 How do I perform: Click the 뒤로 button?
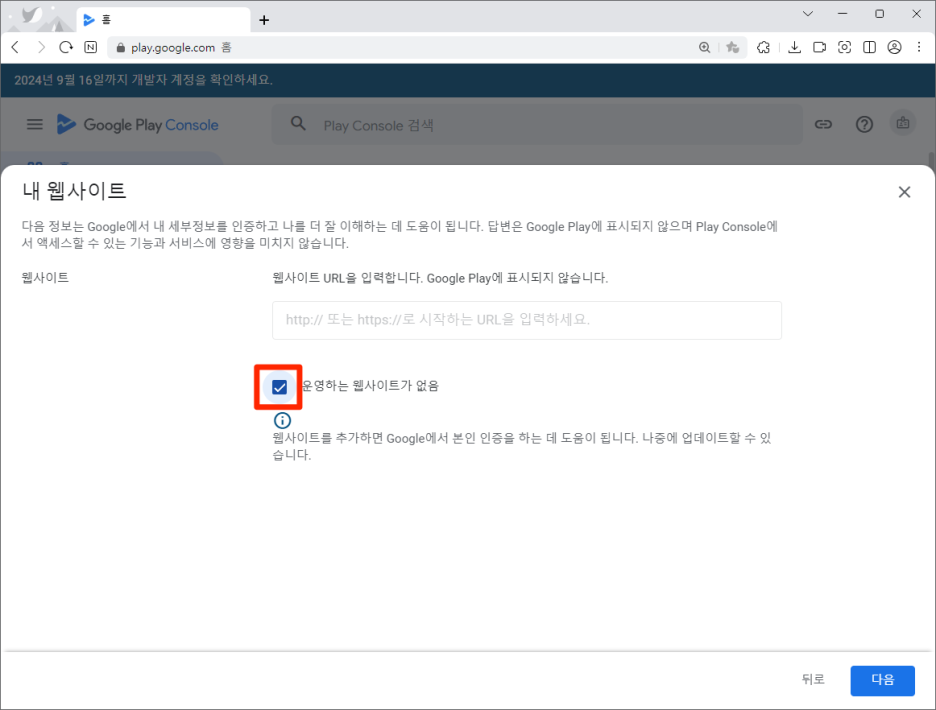(x=812, y=679)
